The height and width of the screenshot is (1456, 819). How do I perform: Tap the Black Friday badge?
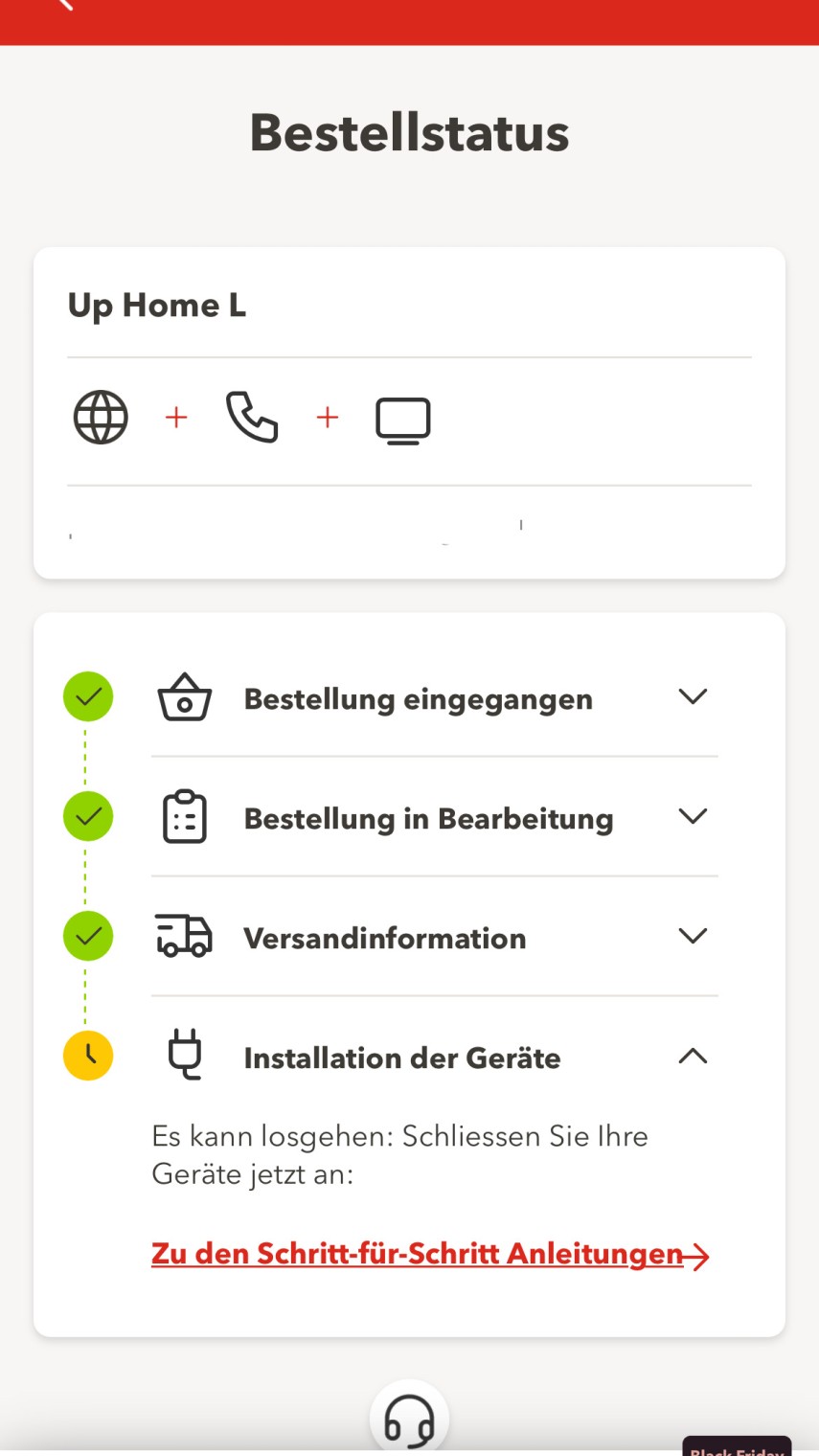click(x=737, y=1447)
